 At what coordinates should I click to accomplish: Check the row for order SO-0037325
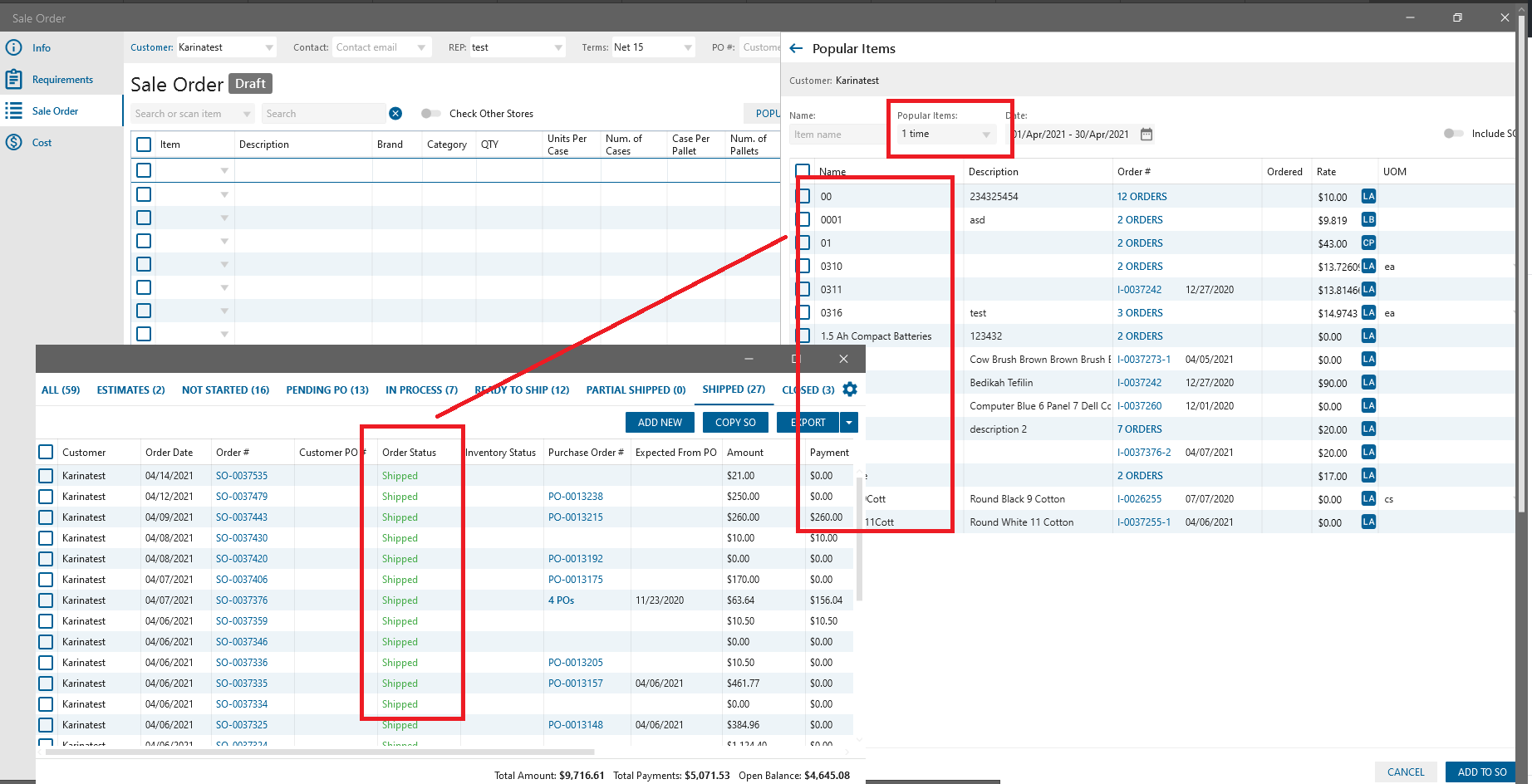[46, 725]
